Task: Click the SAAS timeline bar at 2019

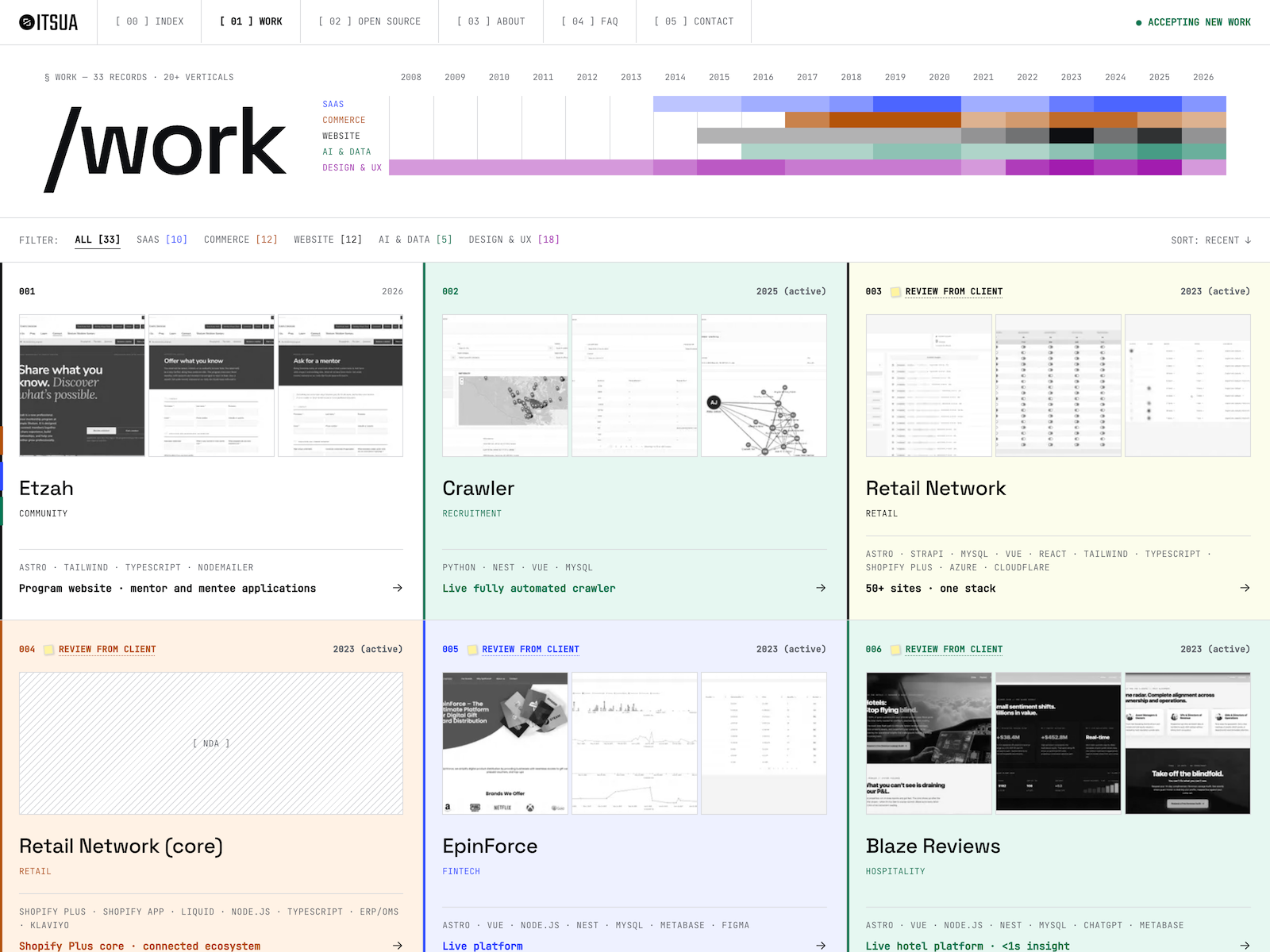Action: click(x=895, y=104)
